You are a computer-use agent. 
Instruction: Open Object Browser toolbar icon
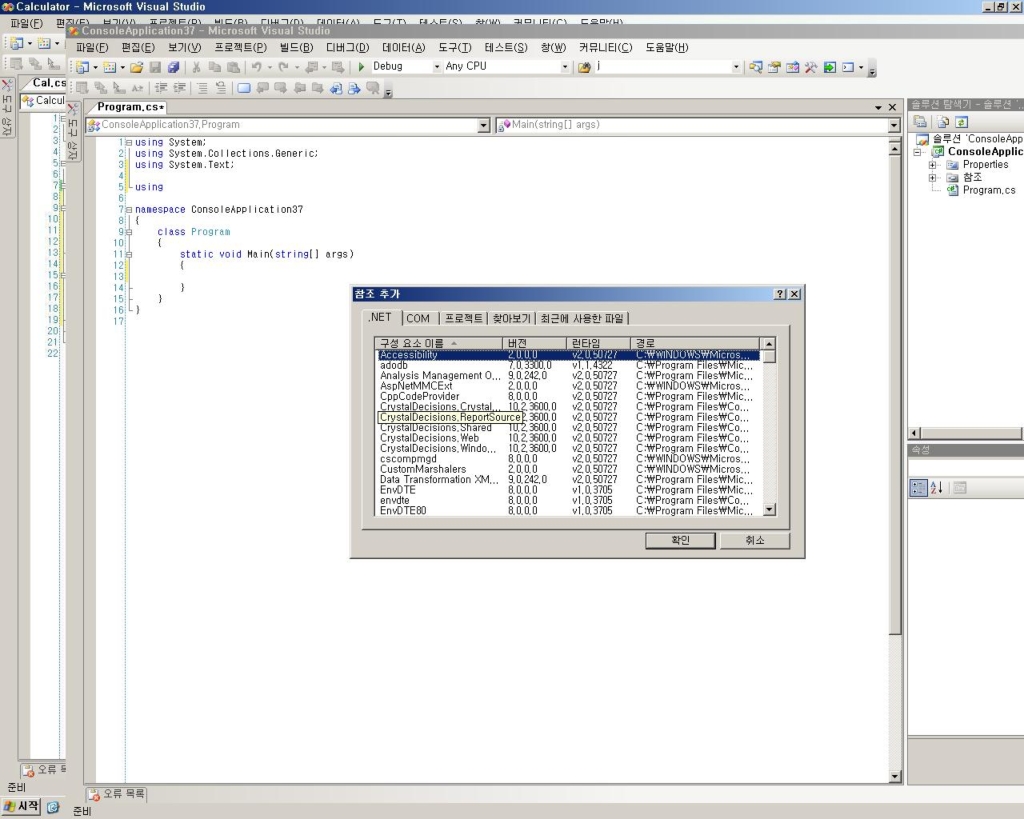792,67
